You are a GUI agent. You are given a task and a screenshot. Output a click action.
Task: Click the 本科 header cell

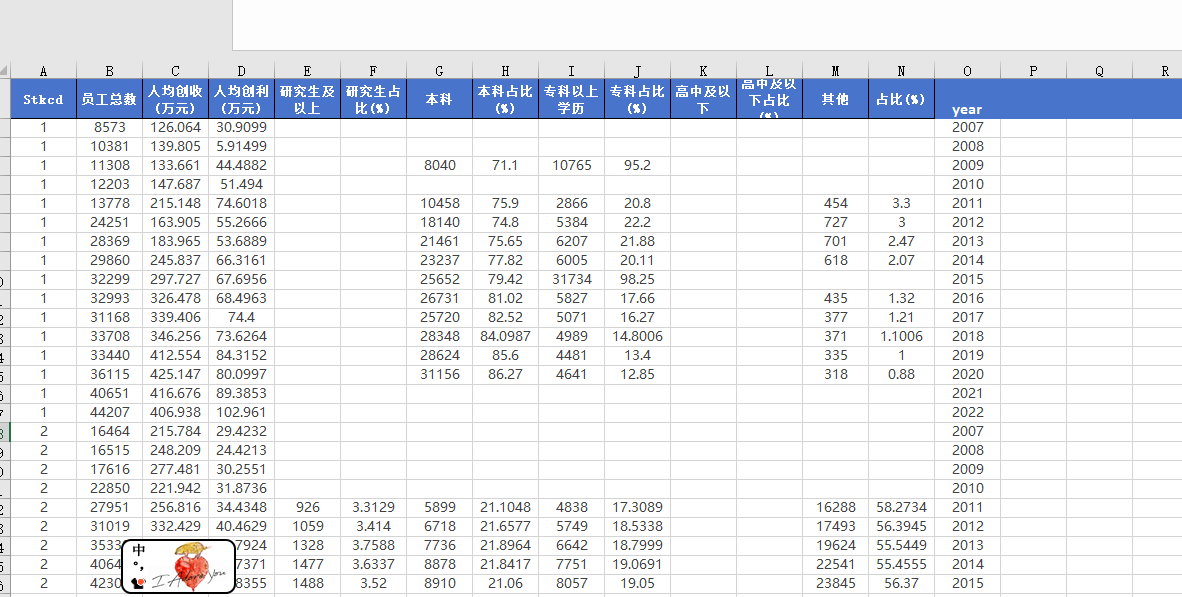pos(439,99)
